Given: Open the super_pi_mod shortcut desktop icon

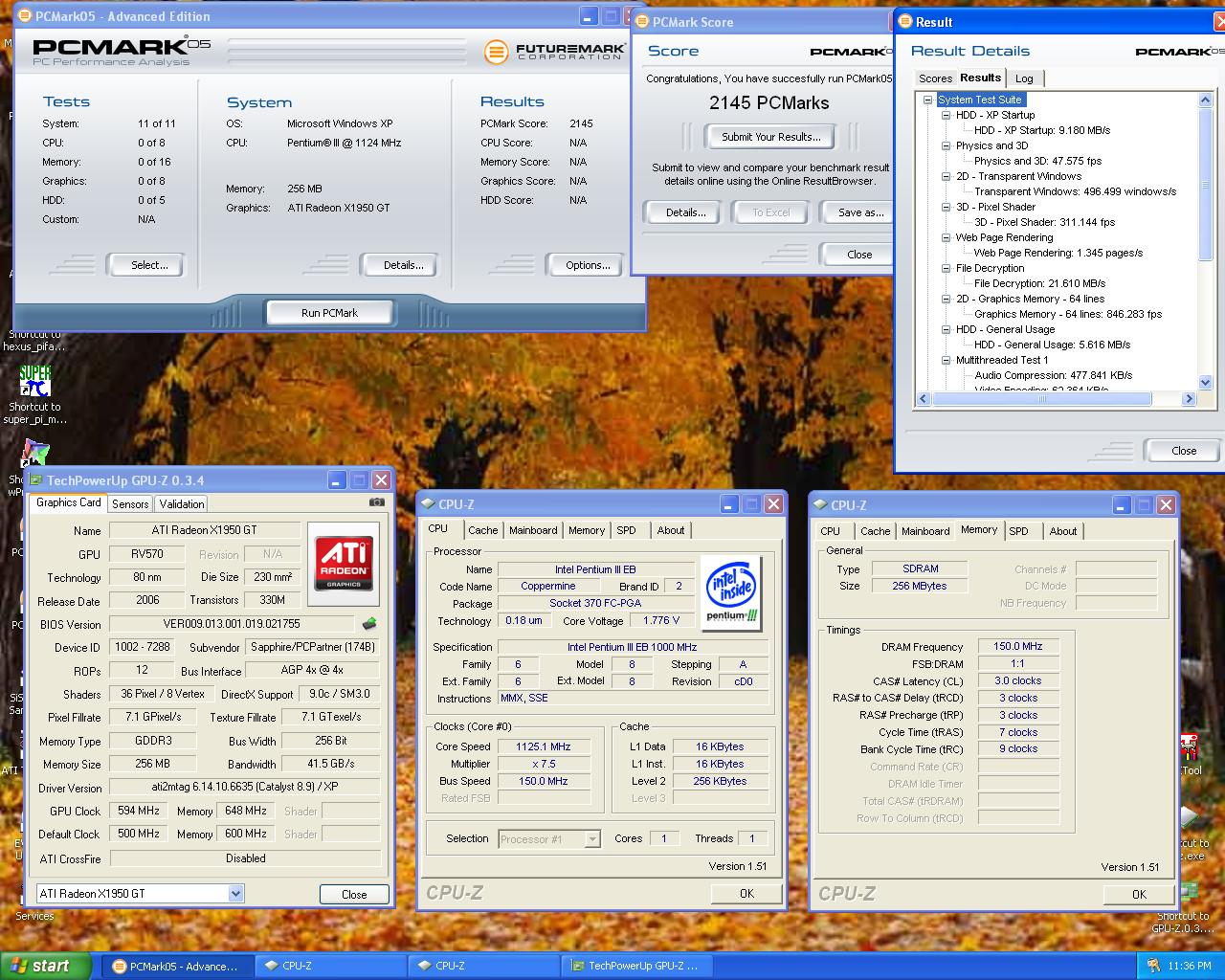Looking at the screenshot, I should pyautogui.click(x=34, y=393).
